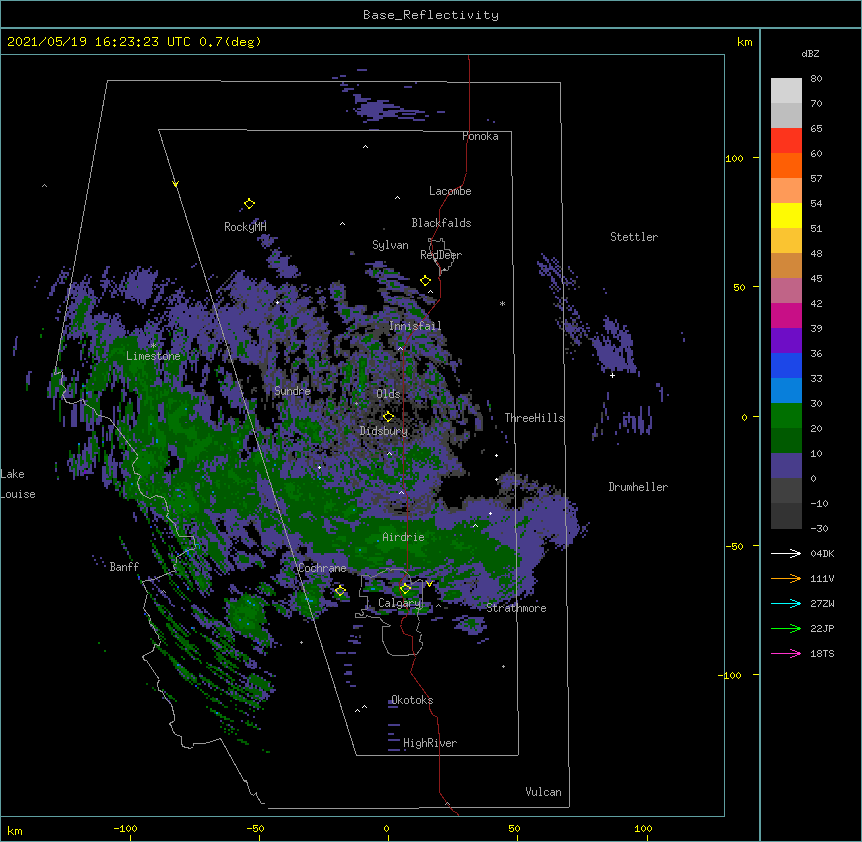Click the Strathmore label
The width and height of the screenshot is (862, 842).
516,608
